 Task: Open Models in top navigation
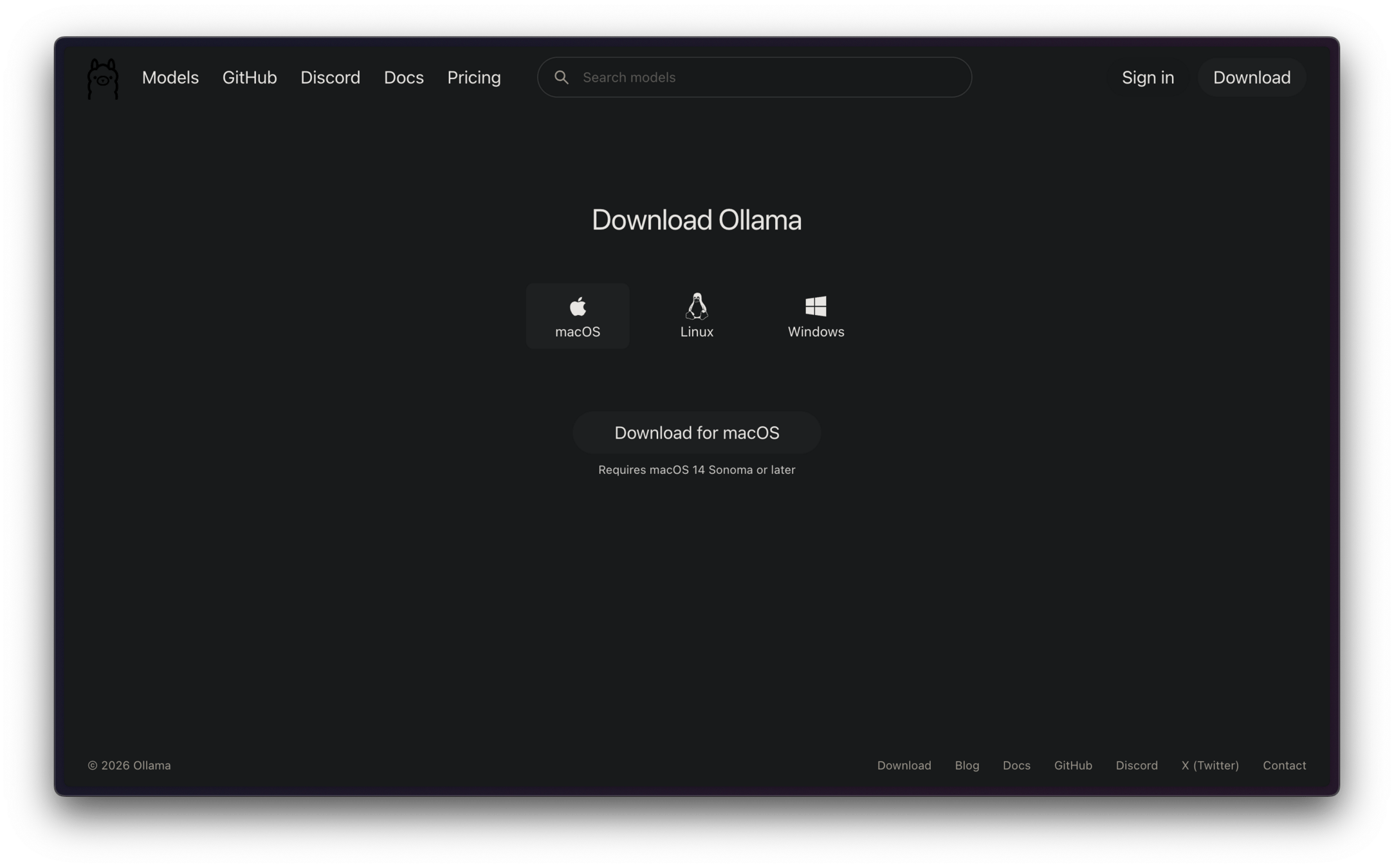tap(170, 78)
